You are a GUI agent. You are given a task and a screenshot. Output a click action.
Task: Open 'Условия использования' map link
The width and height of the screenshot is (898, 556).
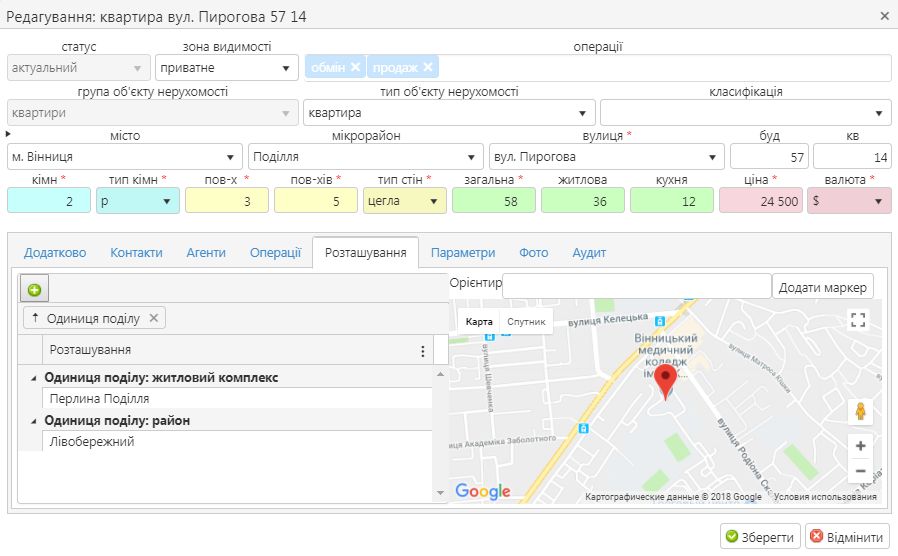tap(825, 497)
